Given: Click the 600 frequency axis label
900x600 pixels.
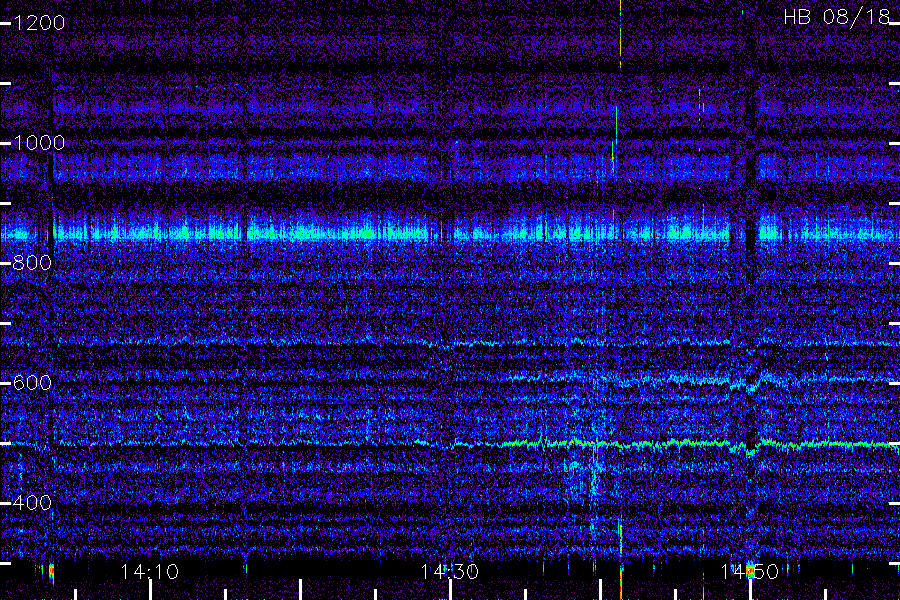Looking at the screenshot, I should pos(32,383).
